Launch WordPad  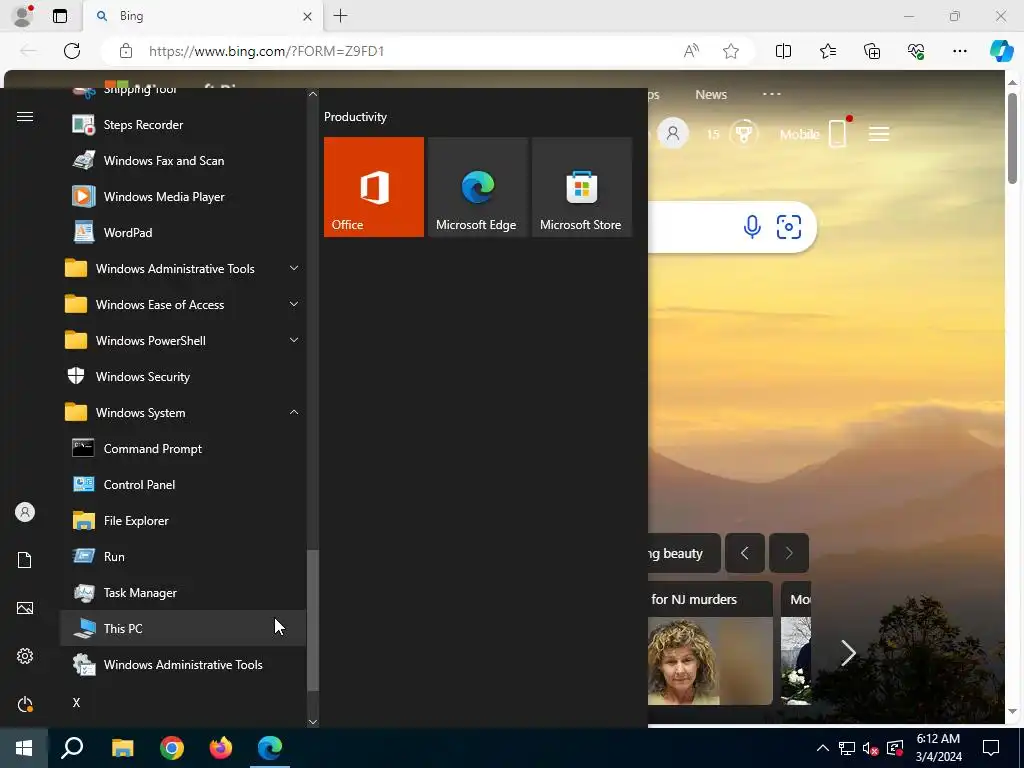pos(183,232)
